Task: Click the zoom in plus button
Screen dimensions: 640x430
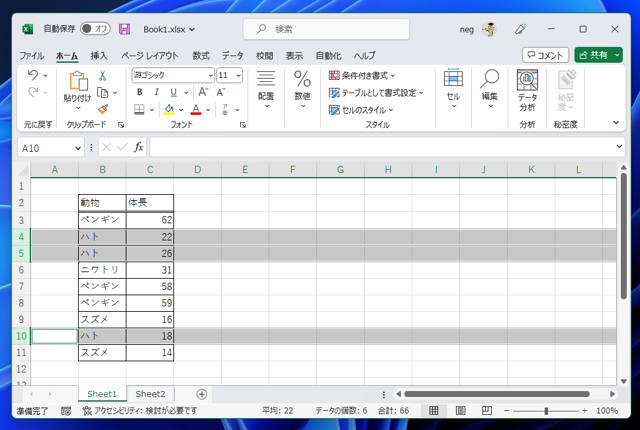Action: 585,410
